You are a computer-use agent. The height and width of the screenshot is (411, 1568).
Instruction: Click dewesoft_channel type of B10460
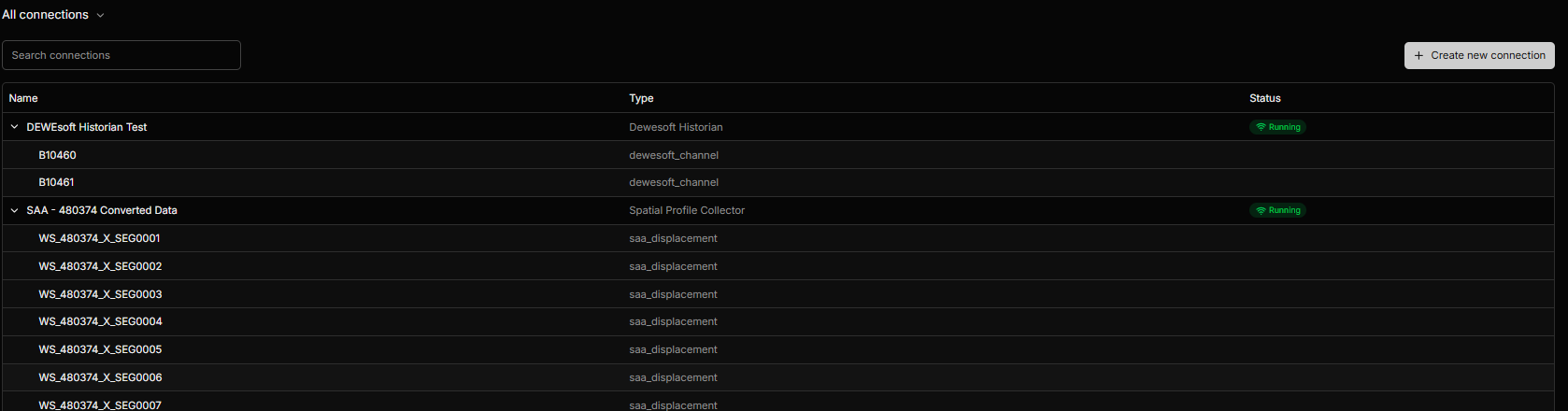coord(674,155)
